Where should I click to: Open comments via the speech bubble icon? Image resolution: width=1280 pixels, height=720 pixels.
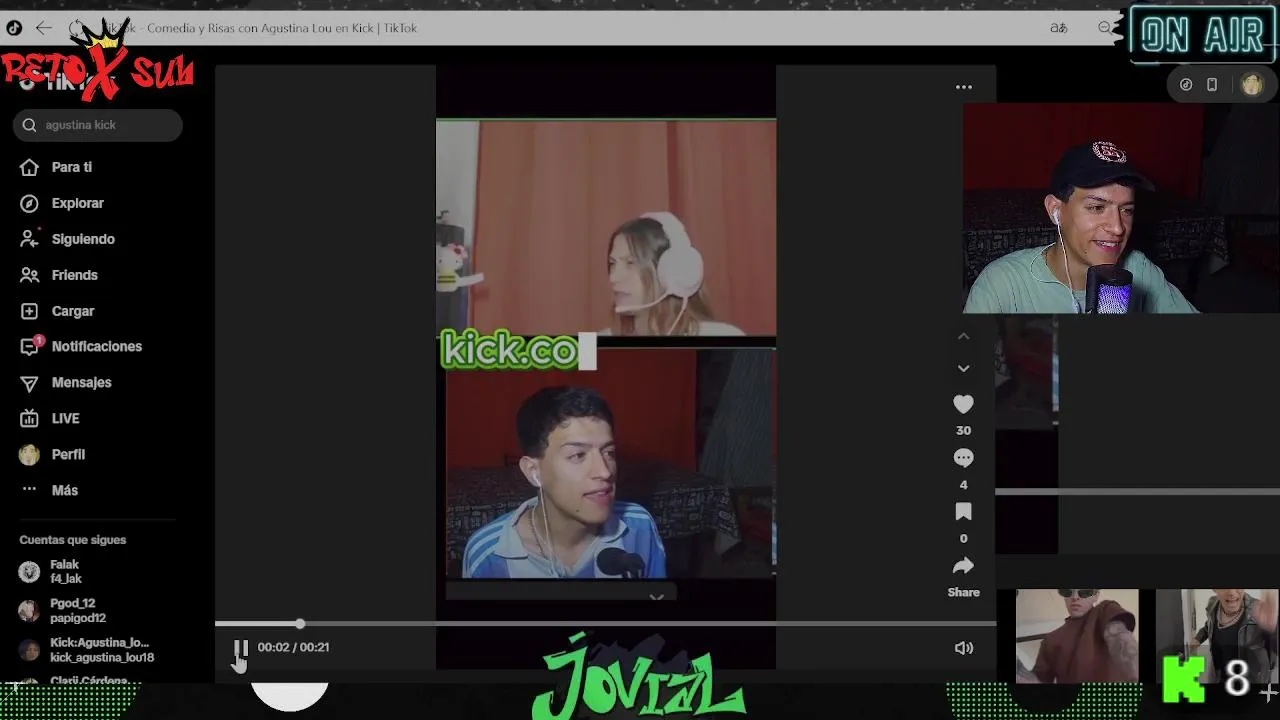click(963, 458)
